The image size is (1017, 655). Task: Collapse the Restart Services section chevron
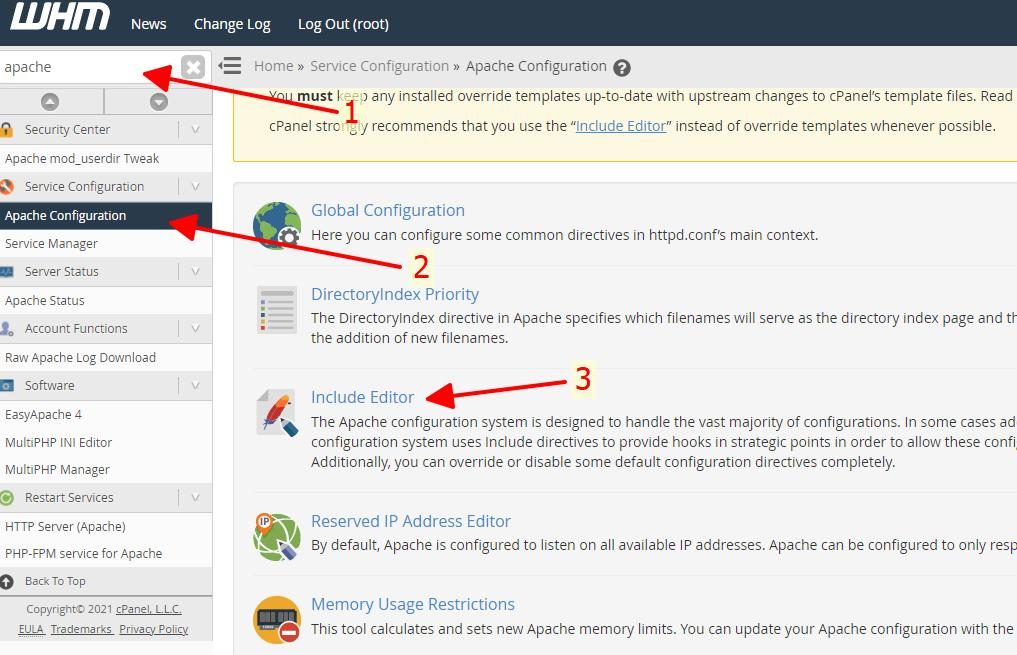195,498
